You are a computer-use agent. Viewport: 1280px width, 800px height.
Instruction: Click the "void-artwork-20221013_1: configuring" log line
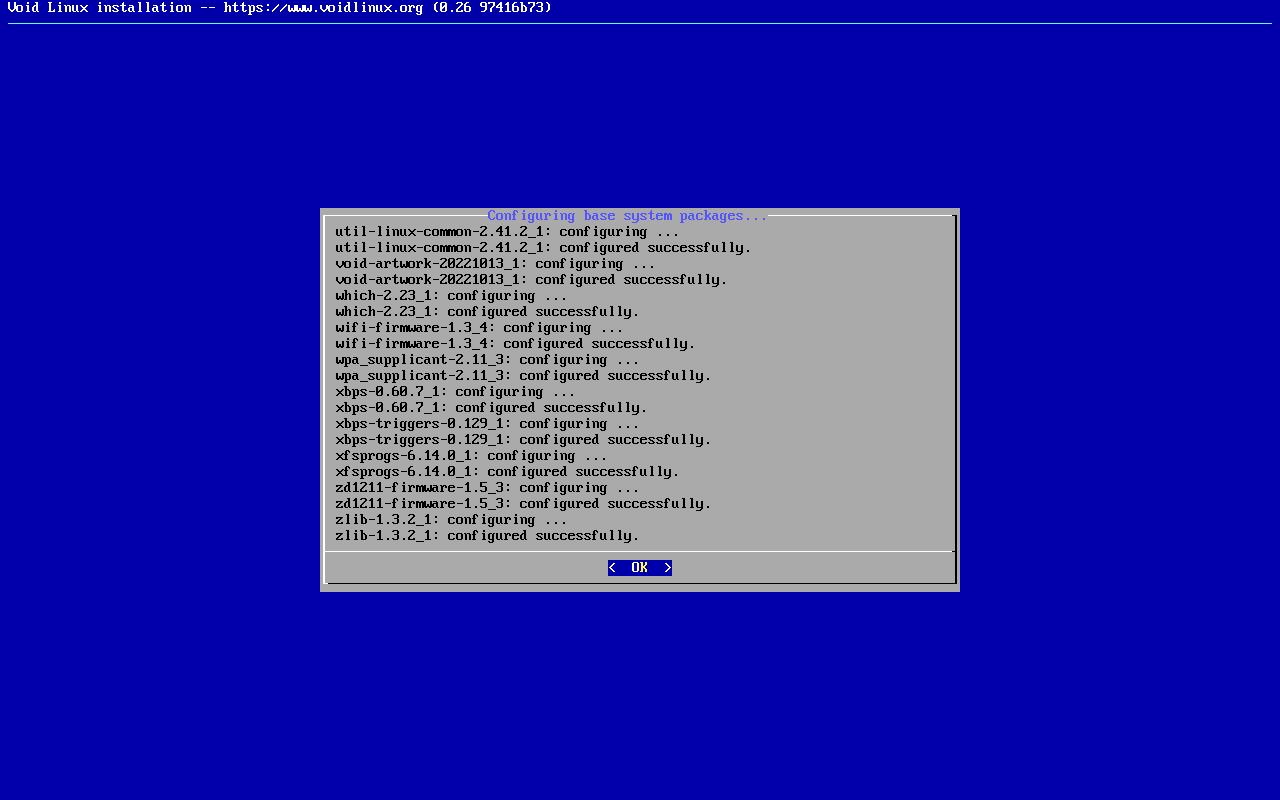tap(495, 264)
